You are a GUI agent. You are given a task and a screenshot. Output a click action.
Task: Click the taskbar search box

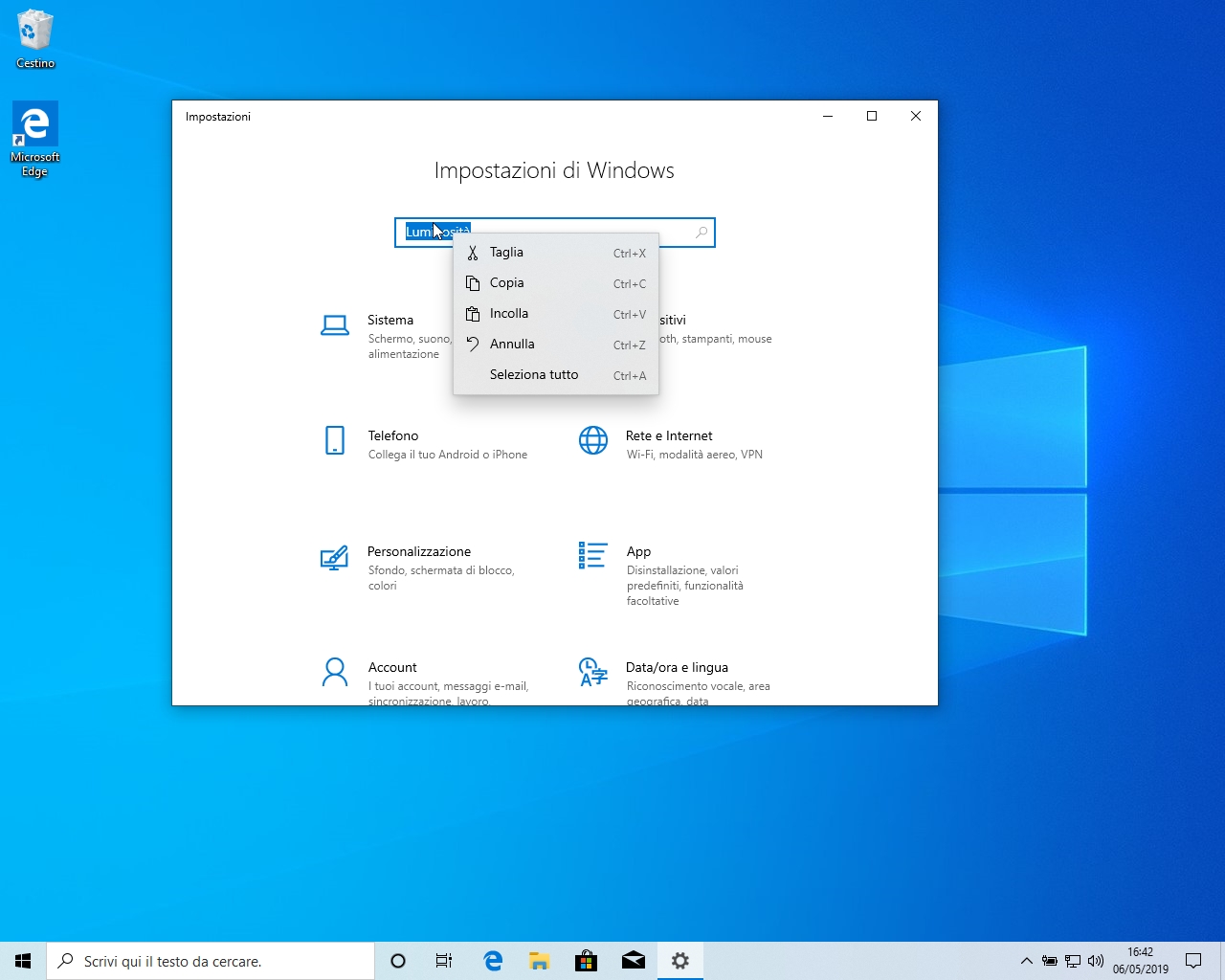click(x=211, y=961)
